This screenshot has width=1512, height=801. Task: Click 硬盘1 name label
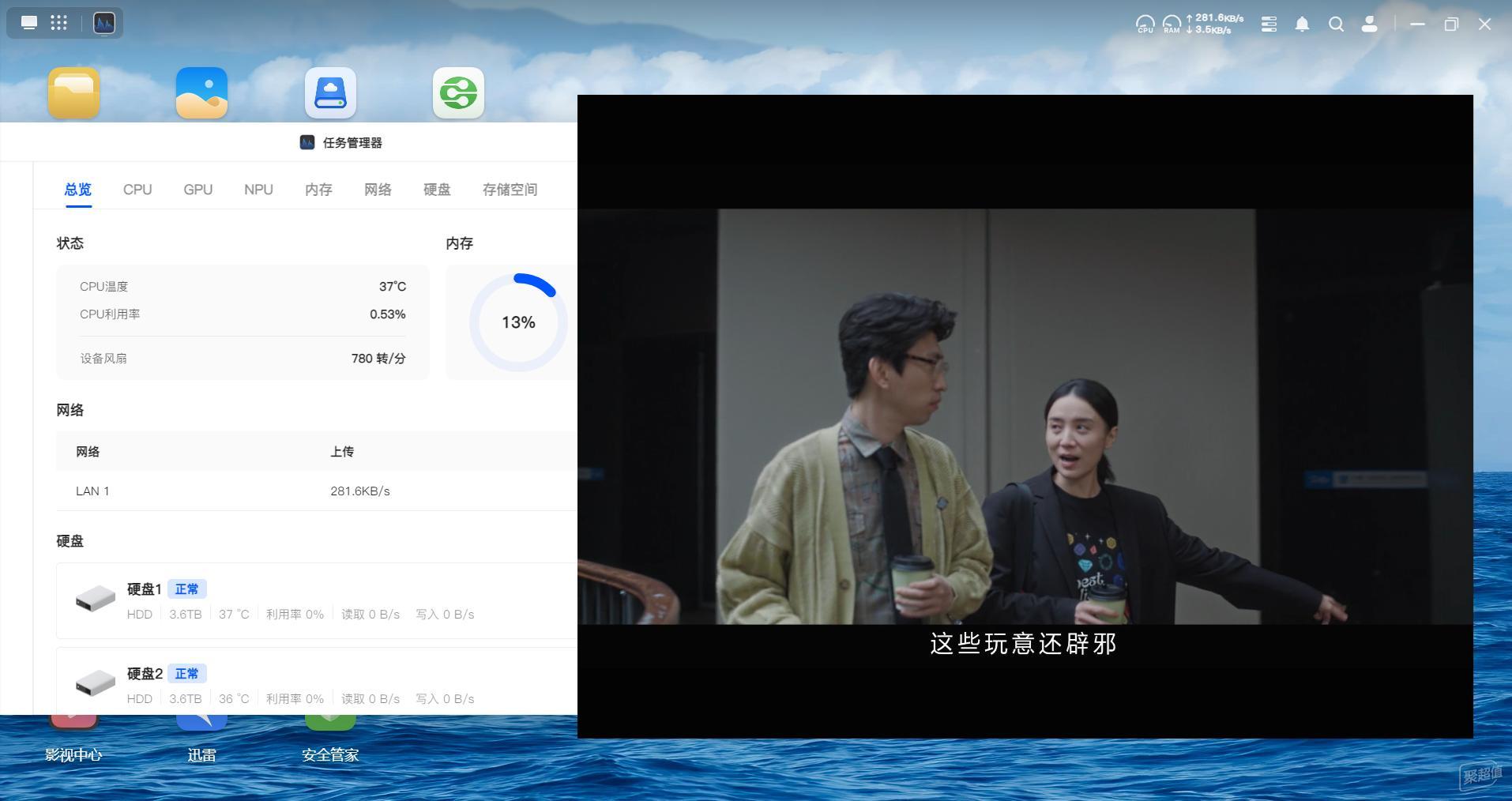[145, 589]
